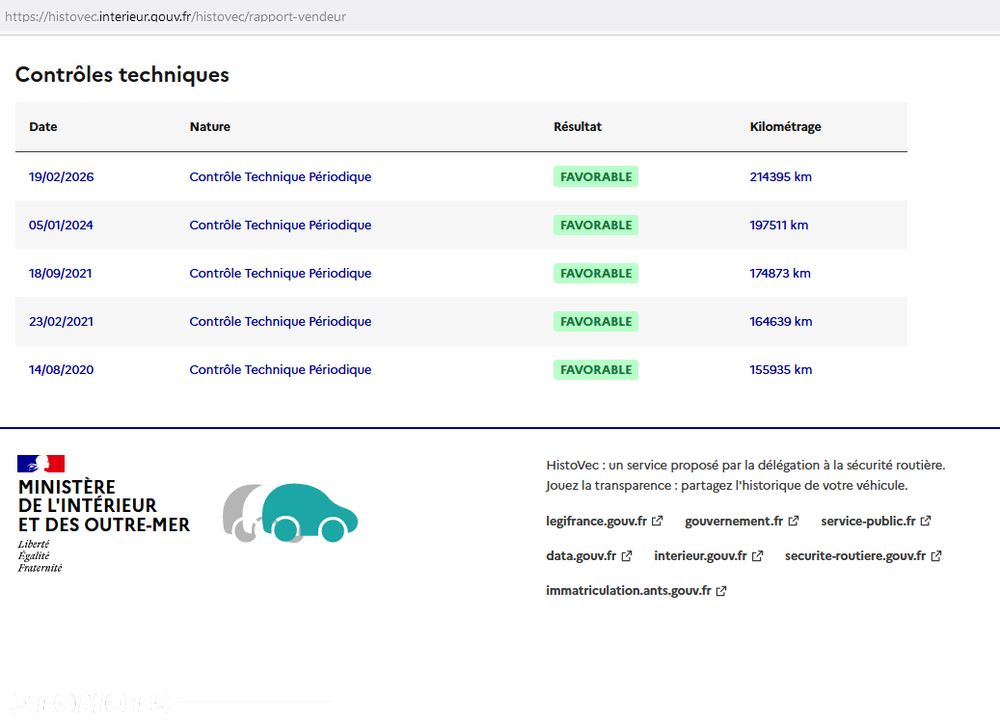The image size is (1000, 723).
Task: Click the external link icon beside interieur.gouv.fr
Action: (x=757, y=556)
